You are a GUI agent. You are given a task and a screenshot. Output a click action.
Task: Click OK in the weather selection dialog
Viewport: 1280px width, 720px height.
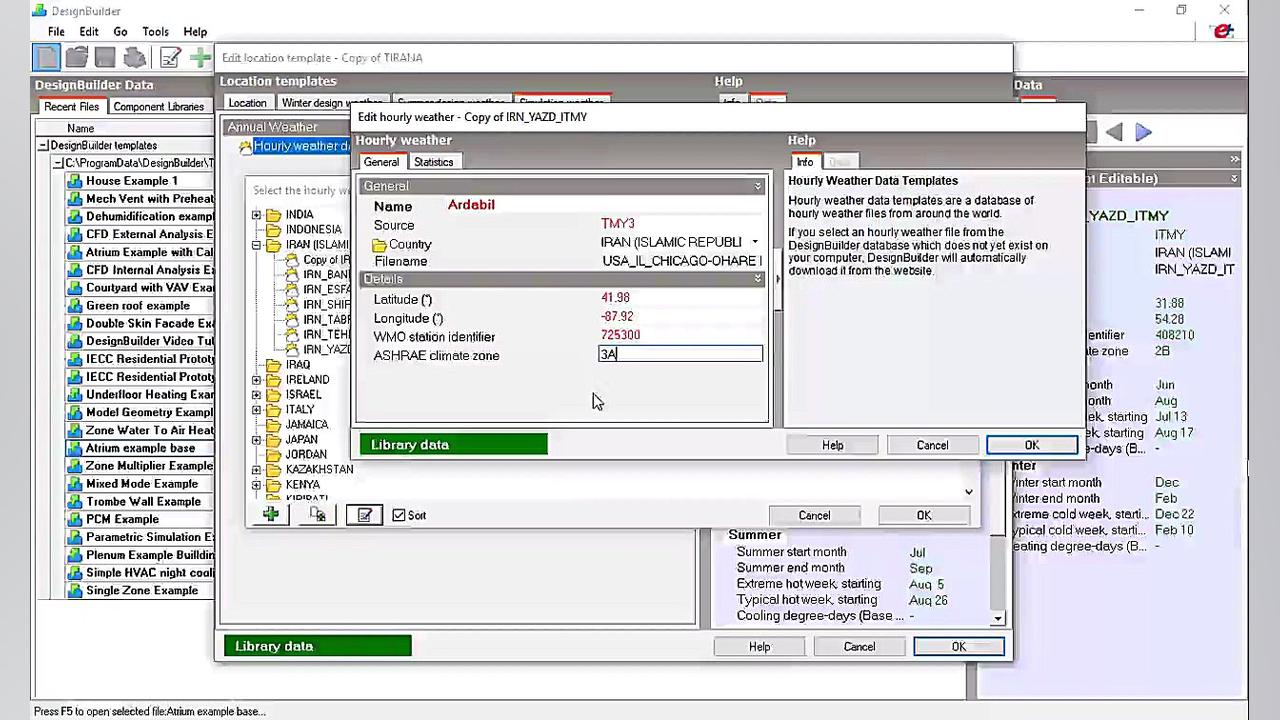[924, 516]
